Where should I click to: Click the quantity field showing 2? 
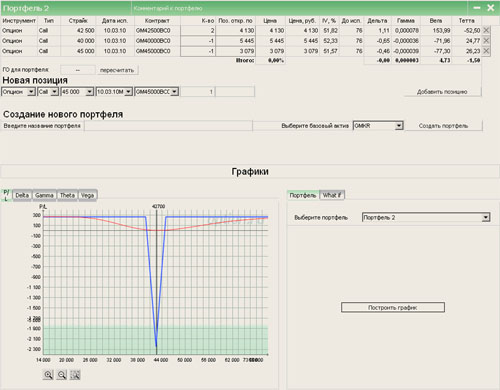coord(198,31)
